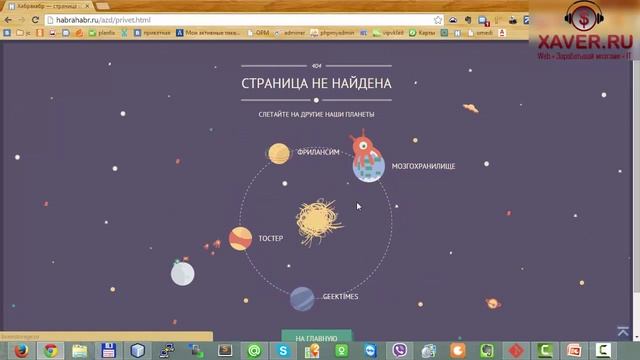This screenshot has width=640, height=360.
Task: Open the Карты bookmark
Action: 422,33
